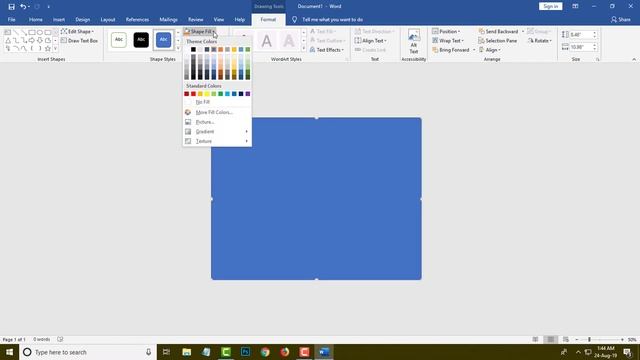Click the Undo arrow icon
This screenshot has height=360, width=640.
(23, 7)
